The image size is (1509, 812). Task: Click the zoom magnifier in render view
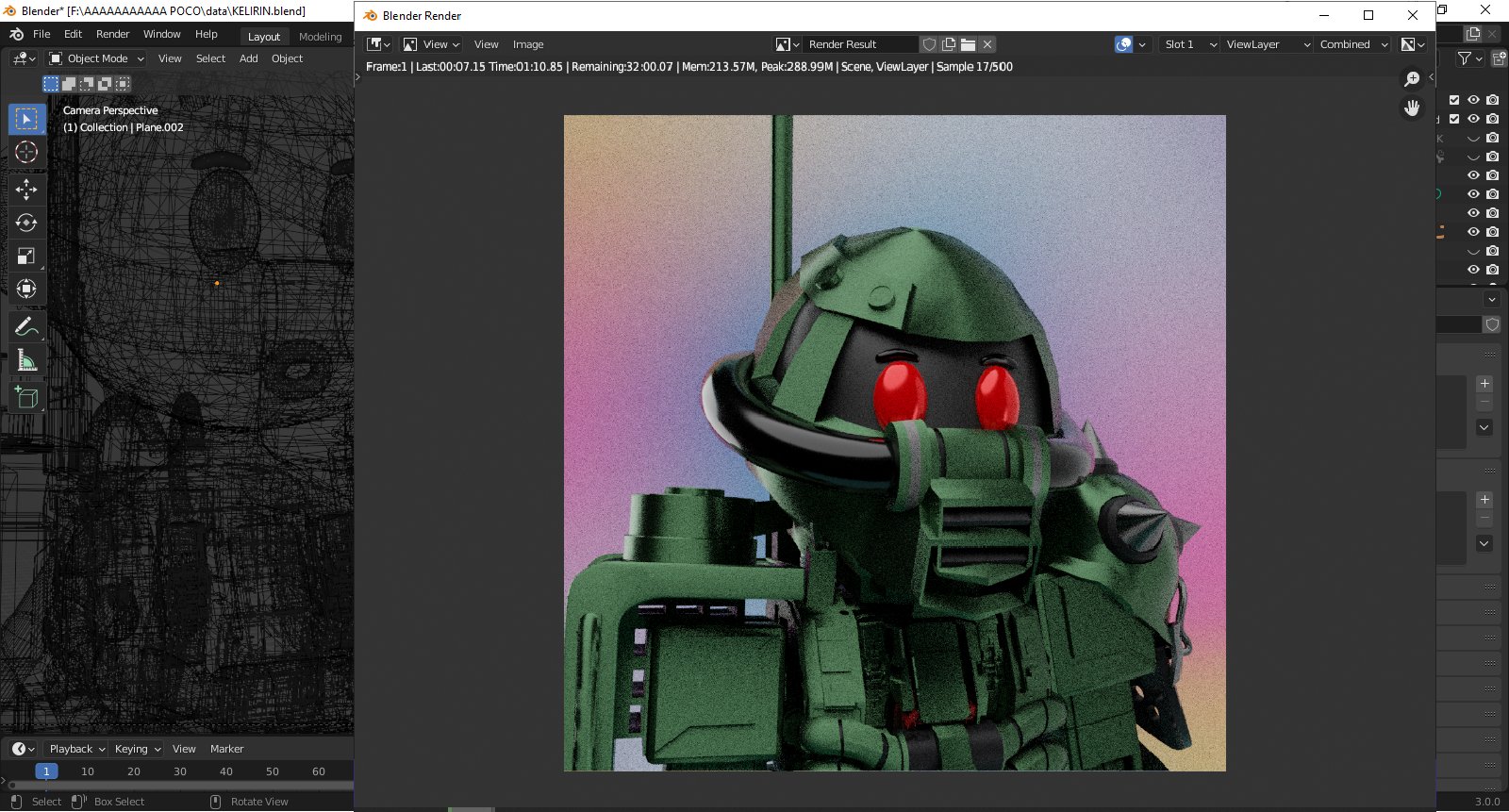(1412, 79)
